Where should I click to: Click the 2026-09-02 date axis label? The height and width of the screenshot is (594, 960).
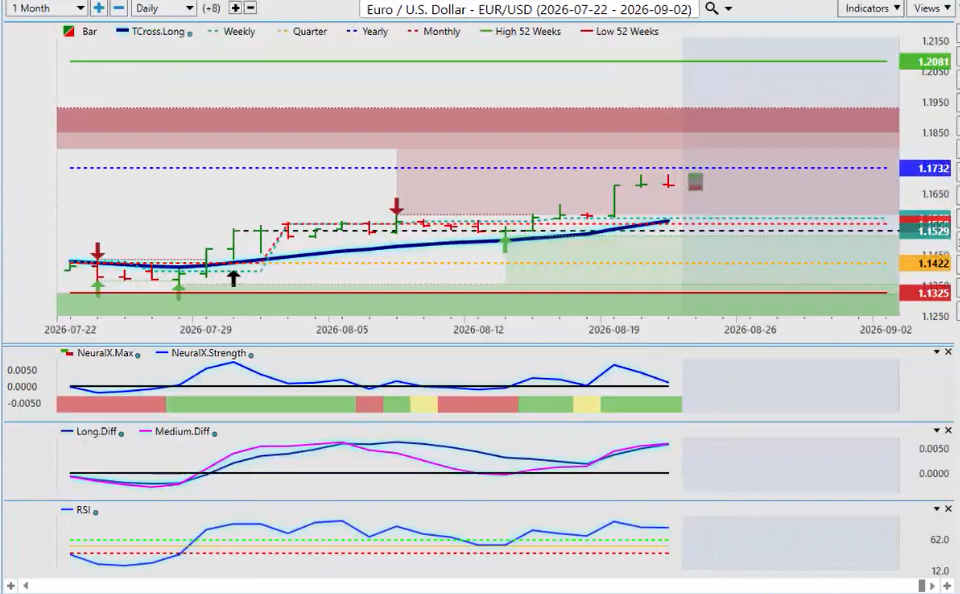885,329
